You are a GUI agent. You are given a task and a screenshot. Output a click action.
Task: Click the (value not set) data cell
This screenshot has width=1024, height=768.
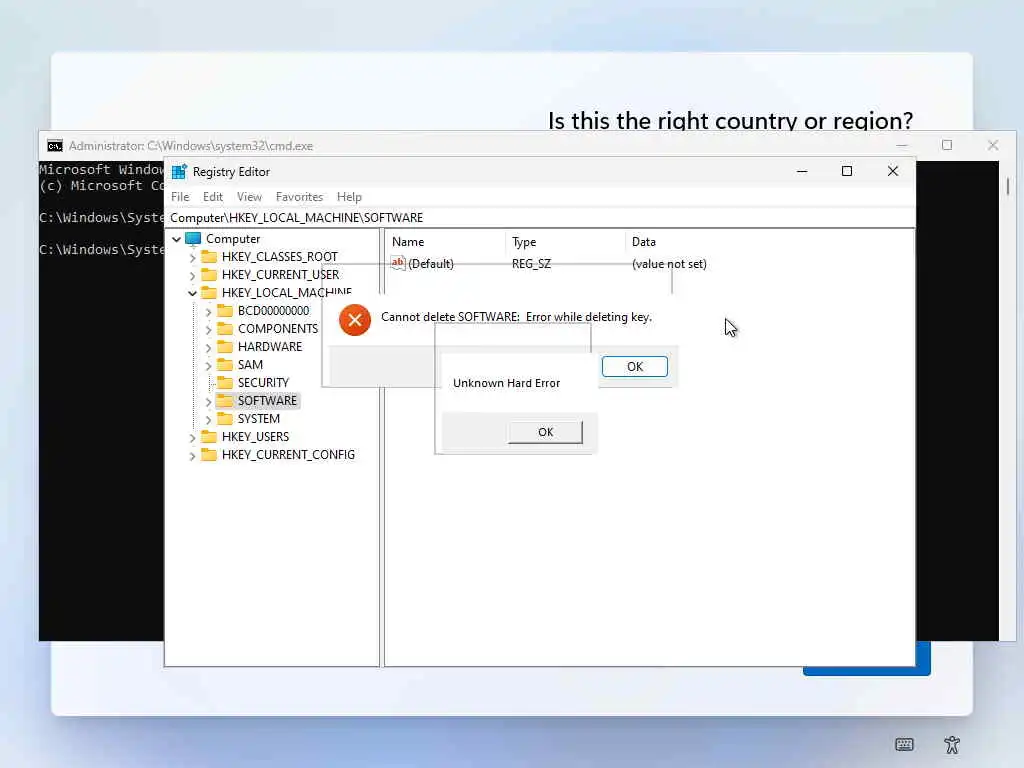669,264
